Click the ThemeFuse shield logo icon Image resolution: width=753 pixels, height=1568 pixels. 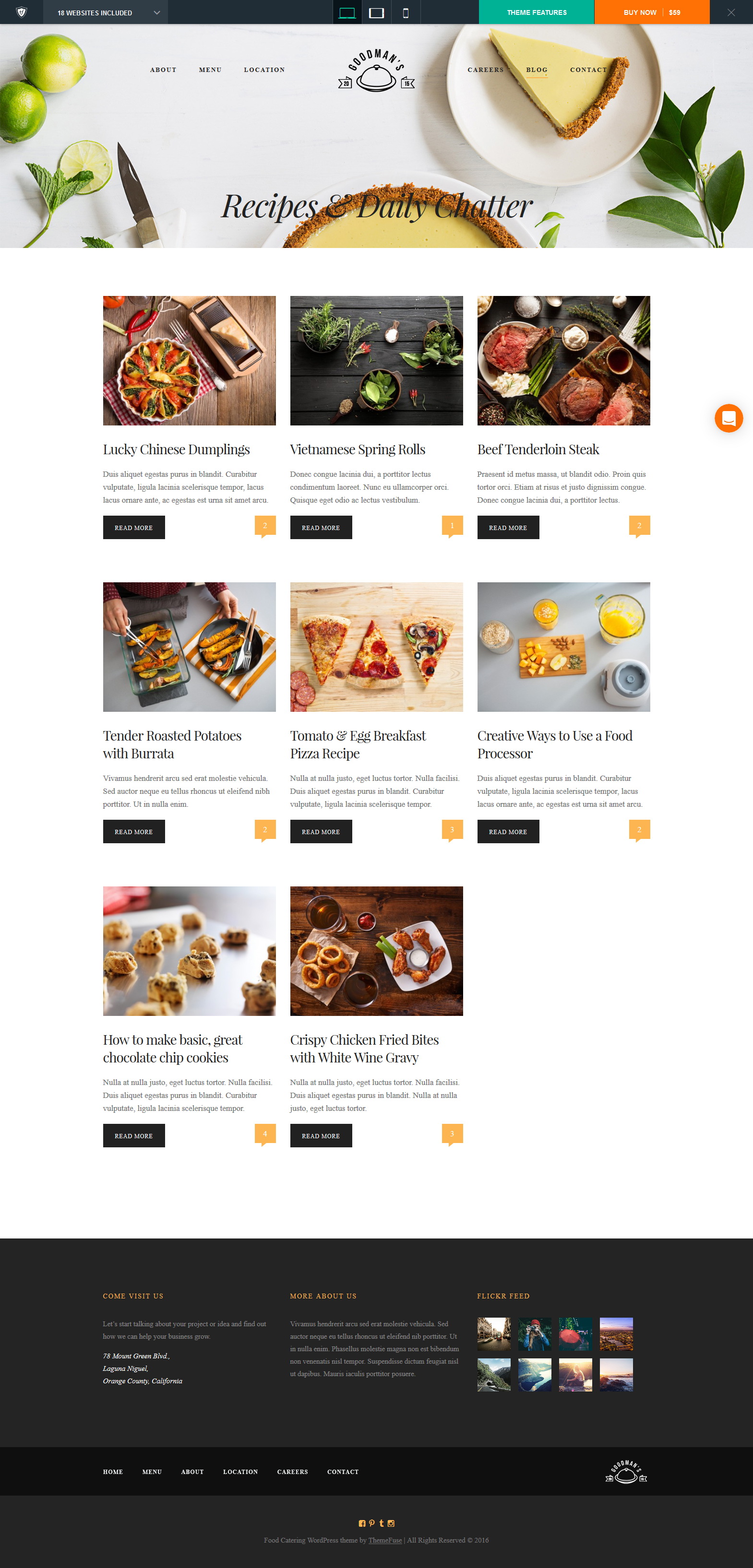[21, 12]
